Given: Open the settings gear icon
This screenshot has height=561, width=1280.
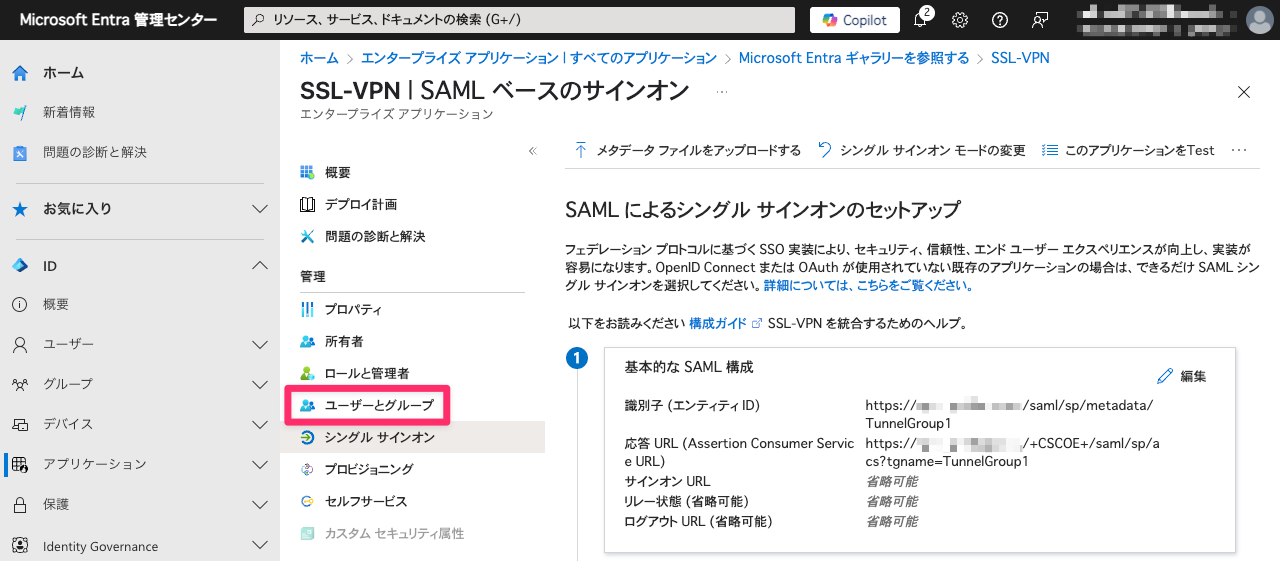Looking at the screenshot, I should click(x=960, y=20).
